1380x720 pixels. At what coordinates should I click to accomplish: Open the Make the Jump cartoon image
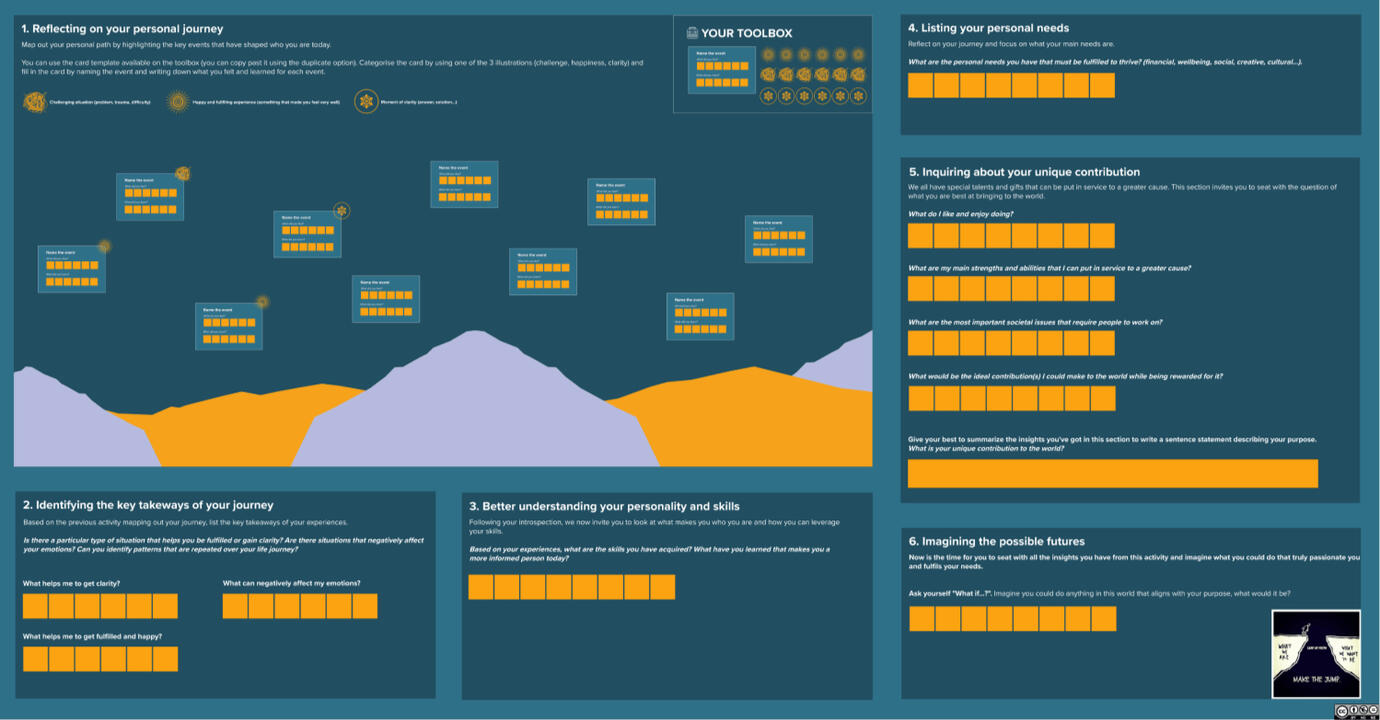click(1315, 654)
